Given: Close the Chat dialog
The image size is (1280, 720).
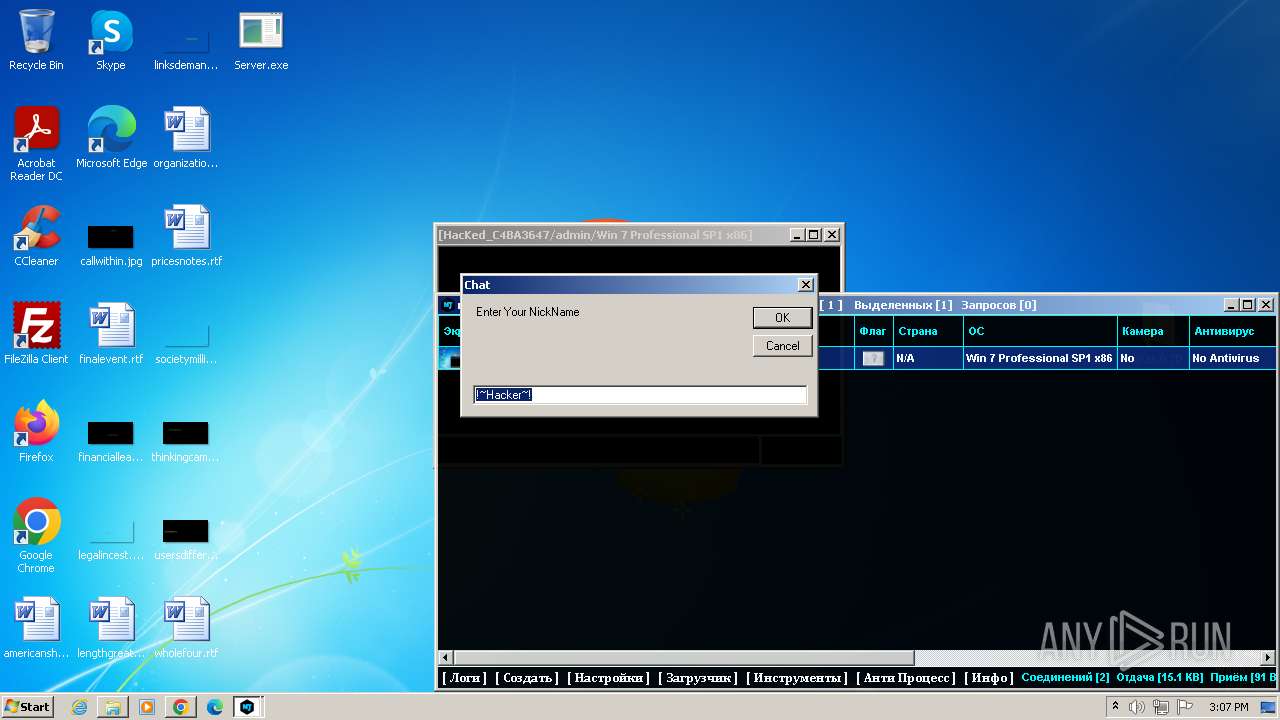Looking at the screenshot, I should point(806,285).
